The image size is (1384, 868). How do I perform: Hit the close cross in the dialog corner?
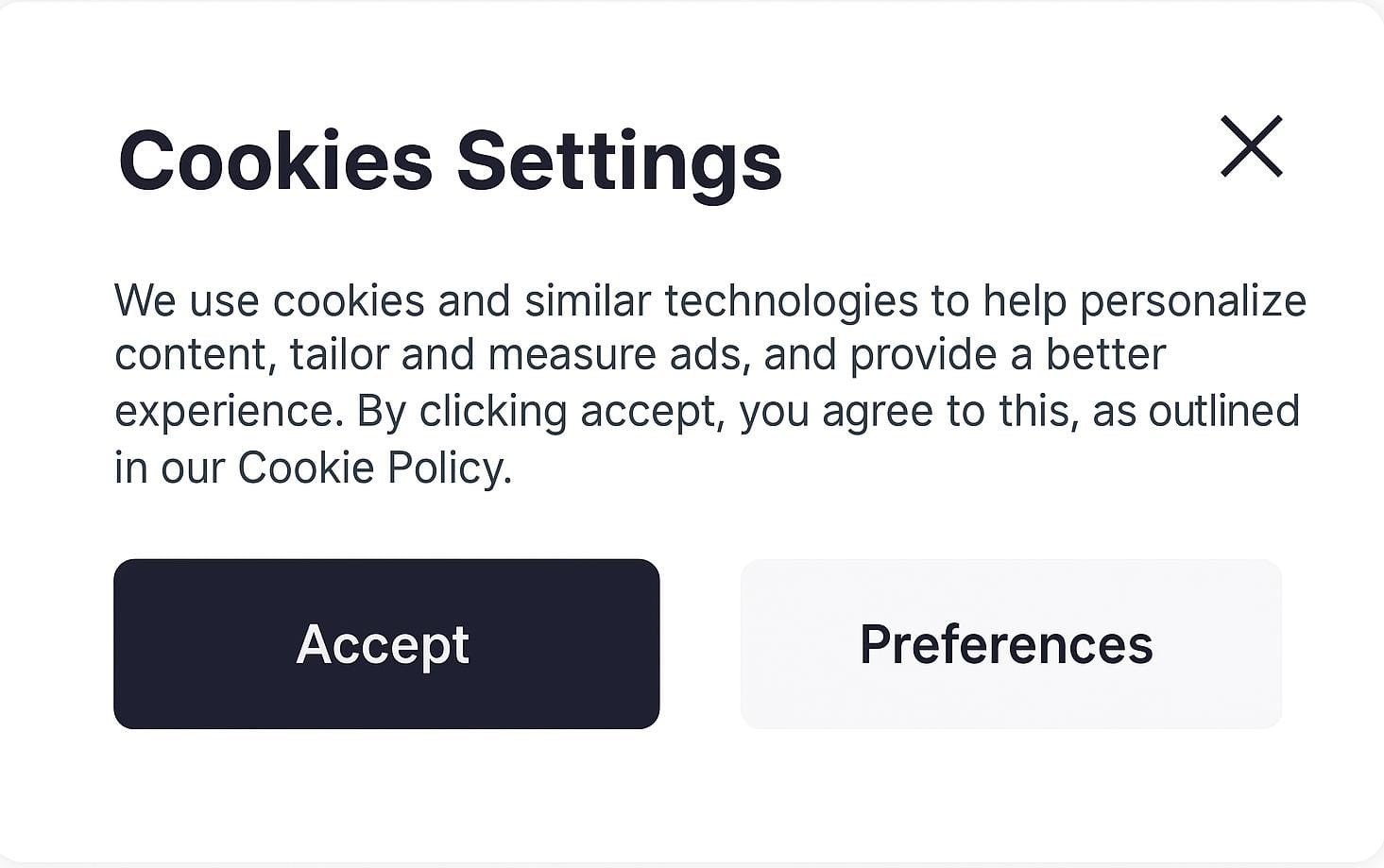[1251, 146]
